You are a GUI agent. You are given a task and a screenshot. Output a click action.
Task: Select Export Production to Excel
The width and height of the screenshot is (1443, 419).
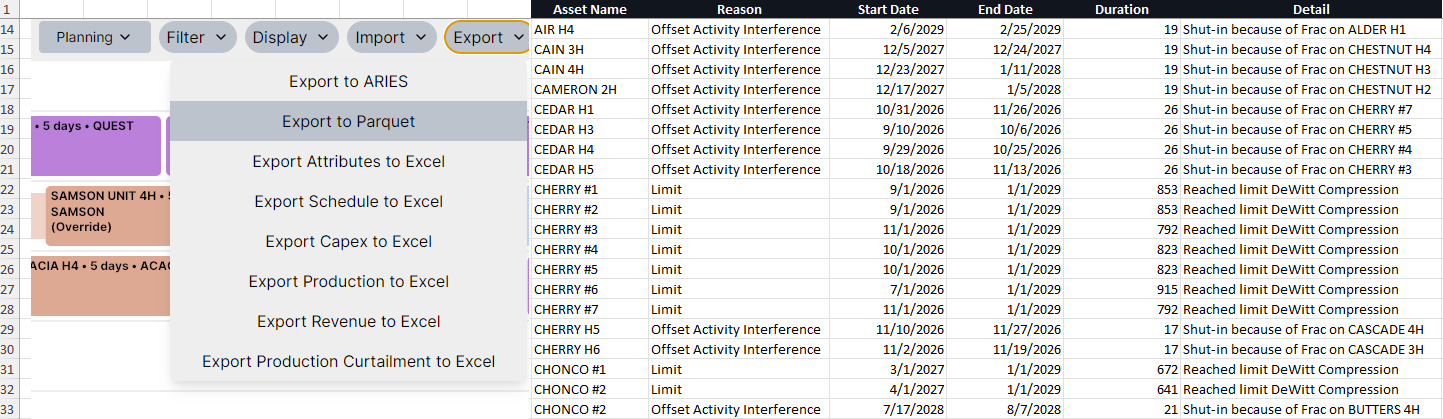click(348, 281)
